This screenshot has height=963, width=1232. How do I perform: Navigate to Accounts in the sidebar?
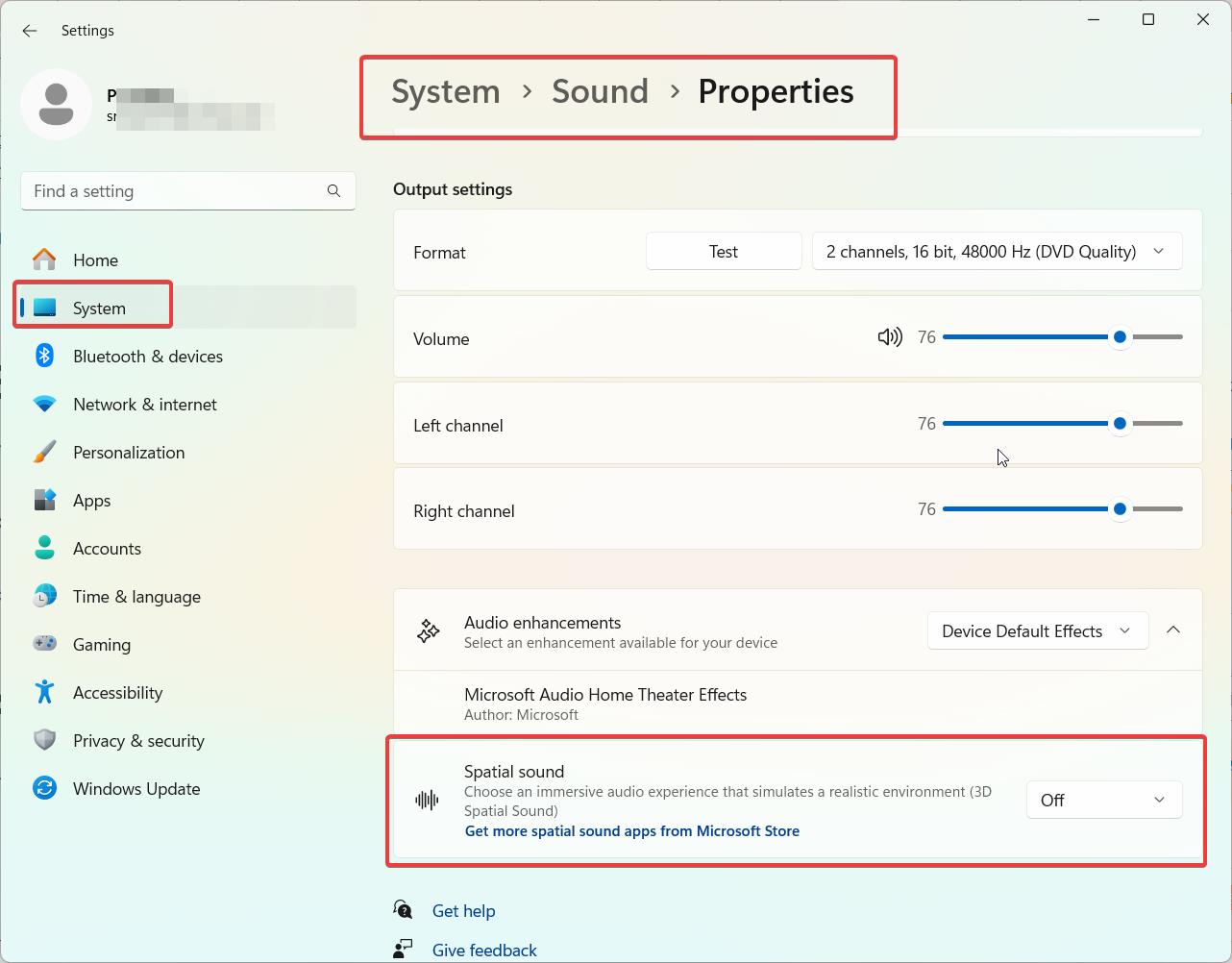107,548
